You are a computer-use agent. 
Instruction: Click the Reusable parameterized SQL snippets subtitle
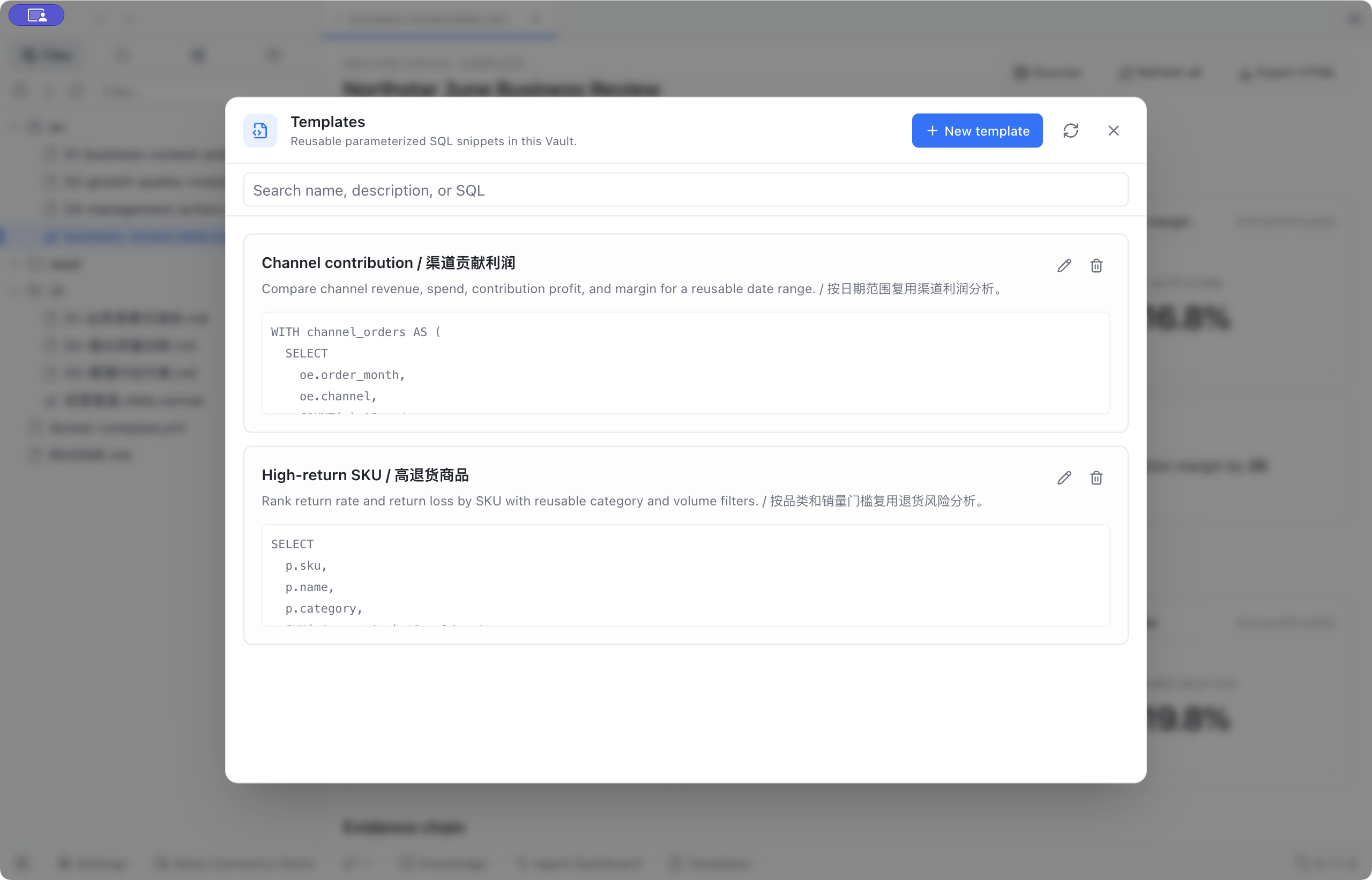tap(434, 141)
